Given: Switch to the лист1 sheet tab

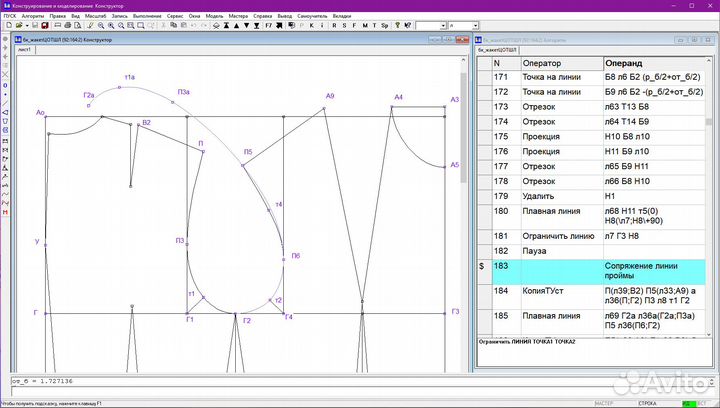Looking at the screenshot, I should [24, 49].
